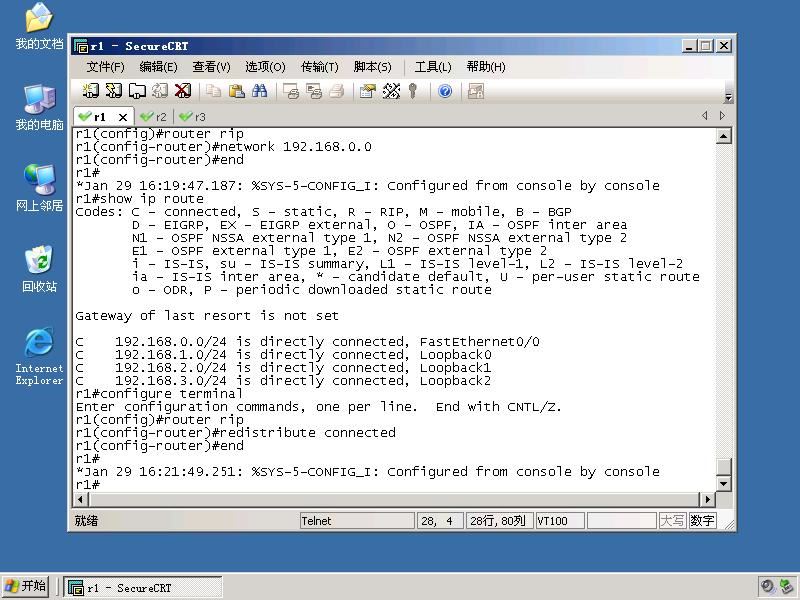This screenshot has width=800, height=600.
Task: Click the terminal vertical scrollbar up arrow
Action: click(723, 136)
